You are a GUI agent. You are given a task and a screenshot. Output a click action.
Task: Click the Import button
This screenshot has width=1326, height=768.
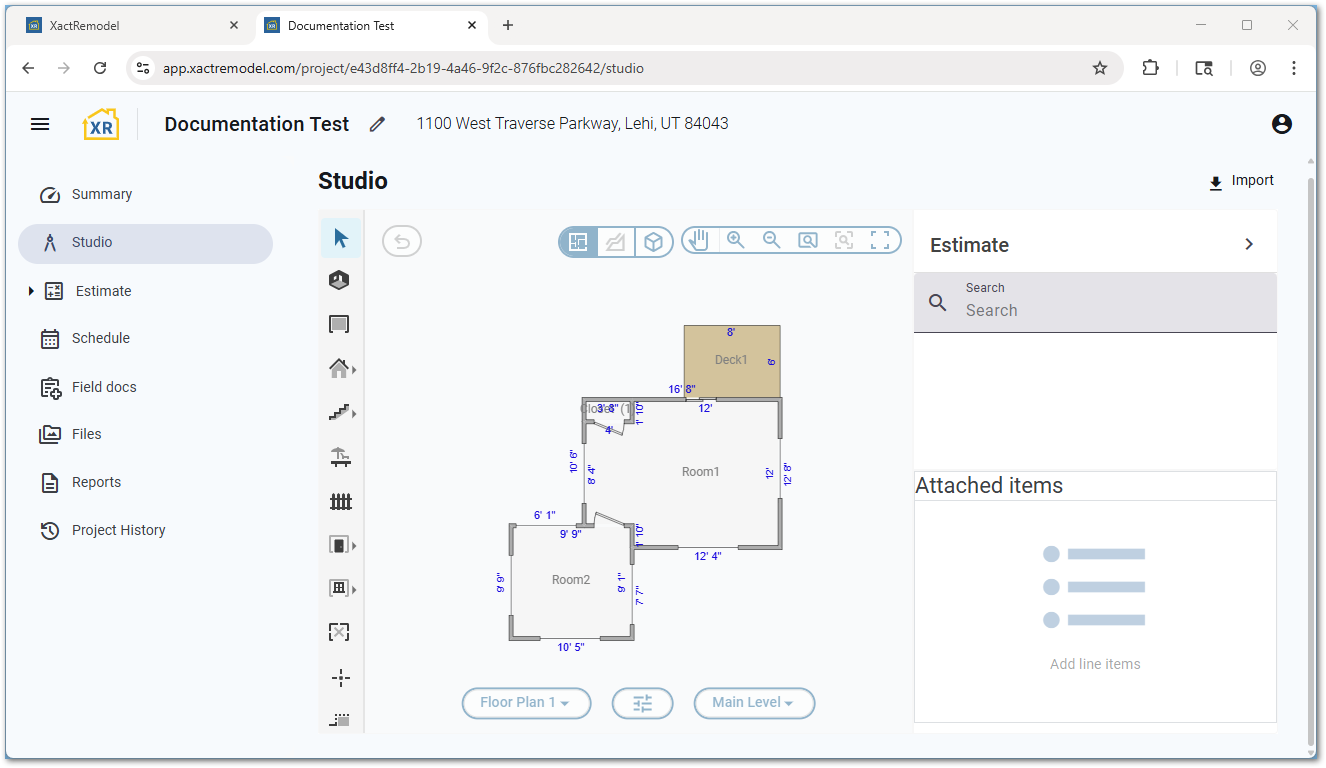pyautogui.click(x=1241, y=181)
